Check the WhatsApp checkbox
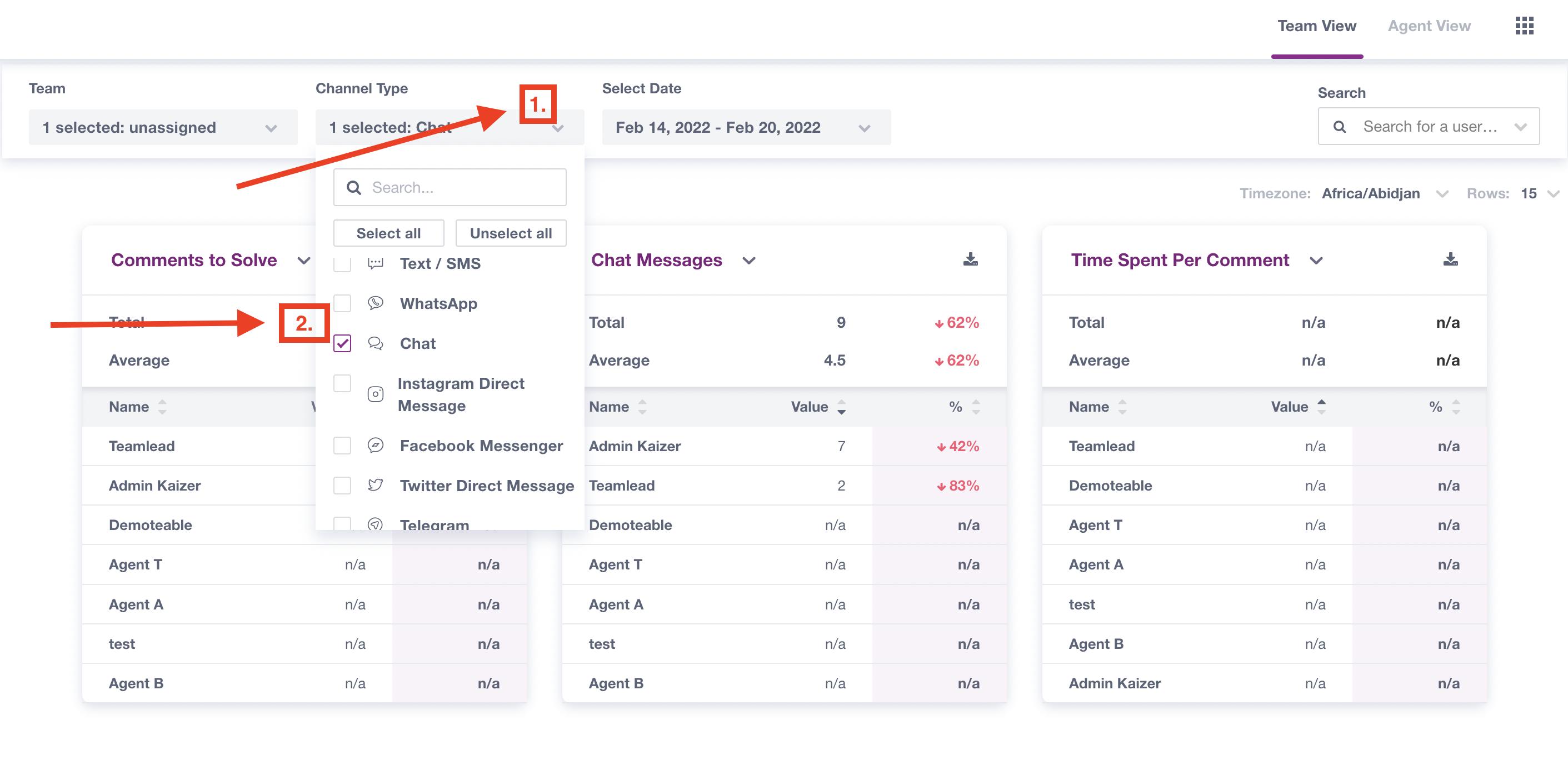The height and width of the screenshot is (760, 1568). tap(342, 303)
